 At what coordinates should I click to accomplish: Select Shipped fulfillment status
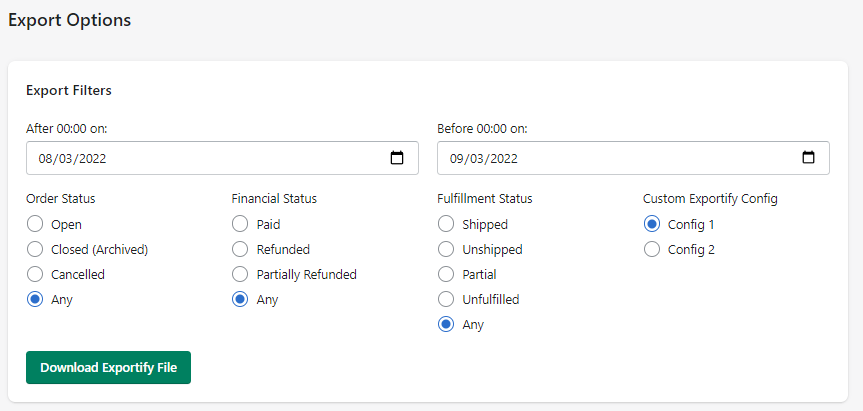coord(446,224)
